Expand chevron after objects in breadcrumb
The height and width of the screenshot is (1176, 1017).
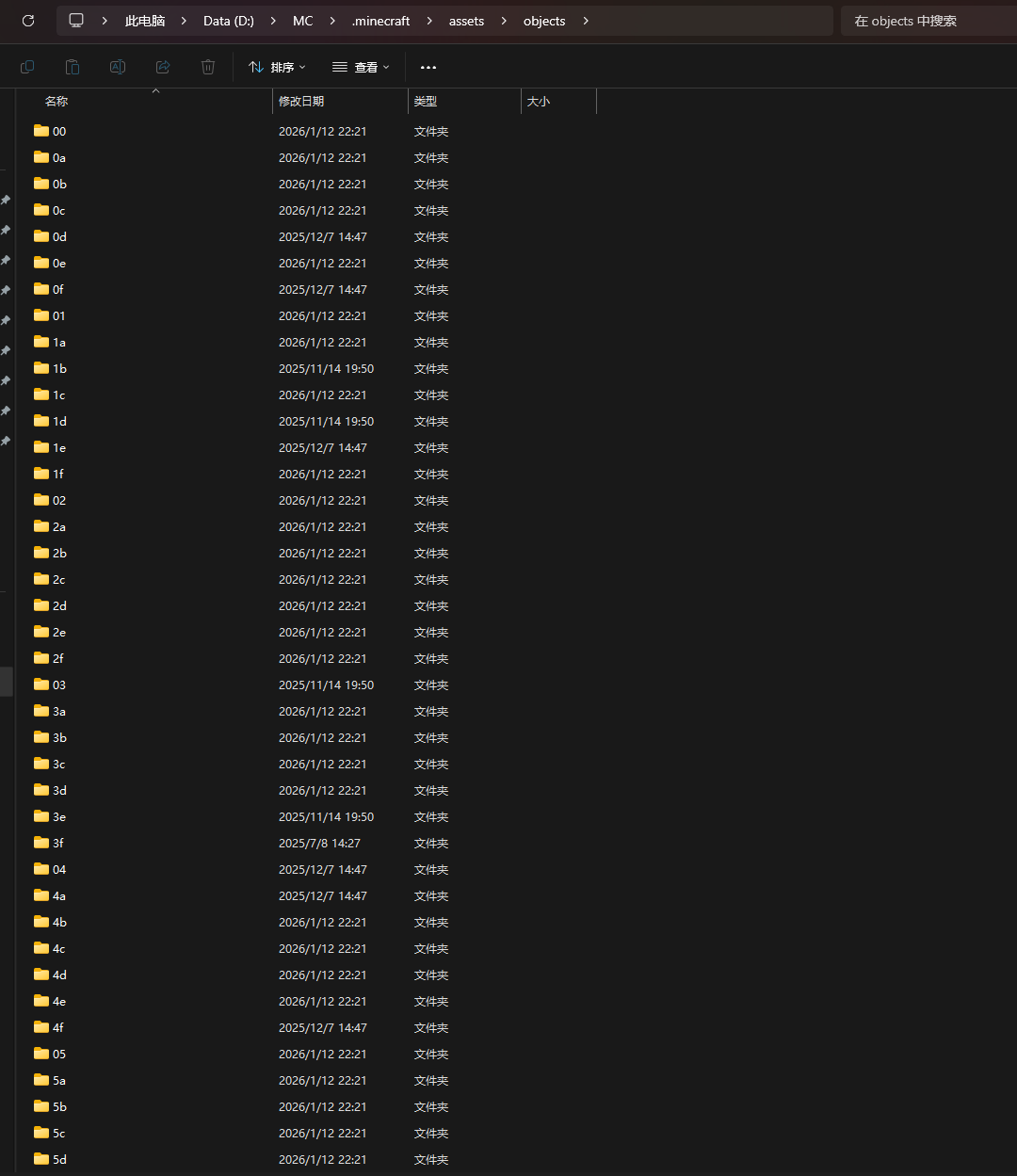coord(586,21)
